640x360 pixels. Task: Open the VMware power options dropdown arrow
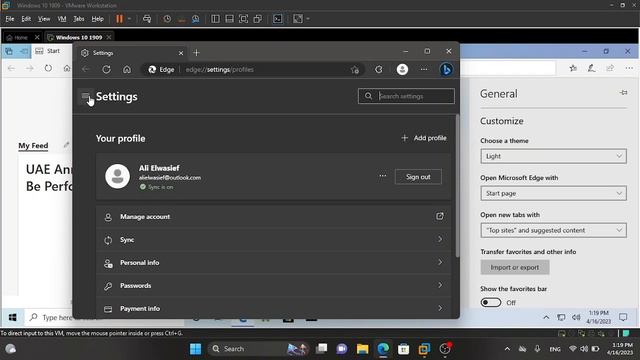point(129,19)
